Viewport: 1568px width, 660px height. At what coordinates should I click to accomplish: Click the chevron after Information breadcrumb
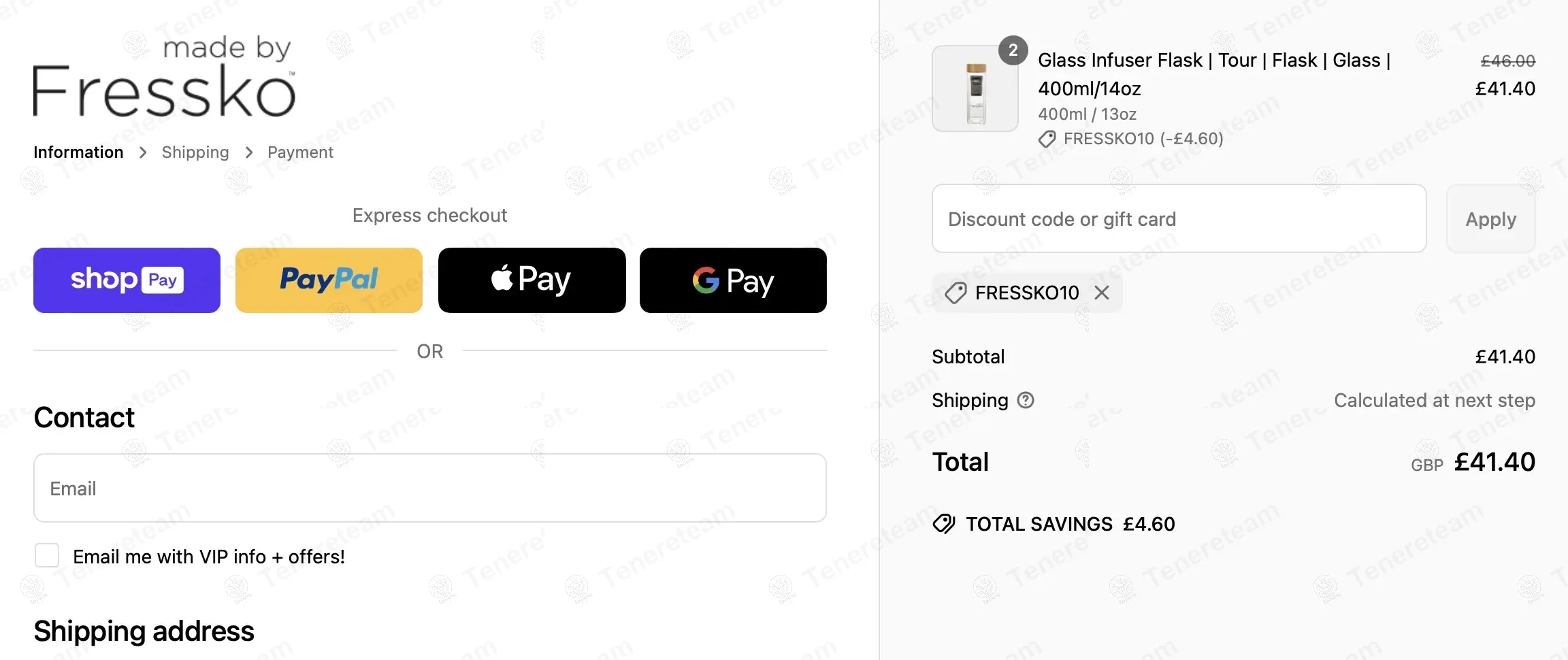click(x=143, y=152)
